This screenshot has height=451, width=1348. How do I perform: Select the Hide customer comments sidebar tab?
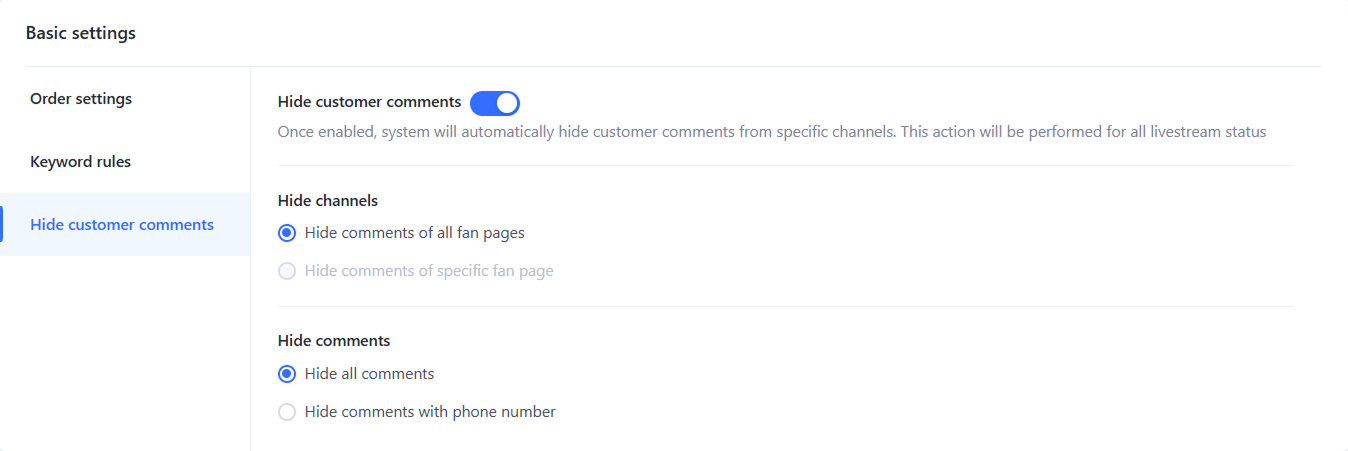(122, 225)
